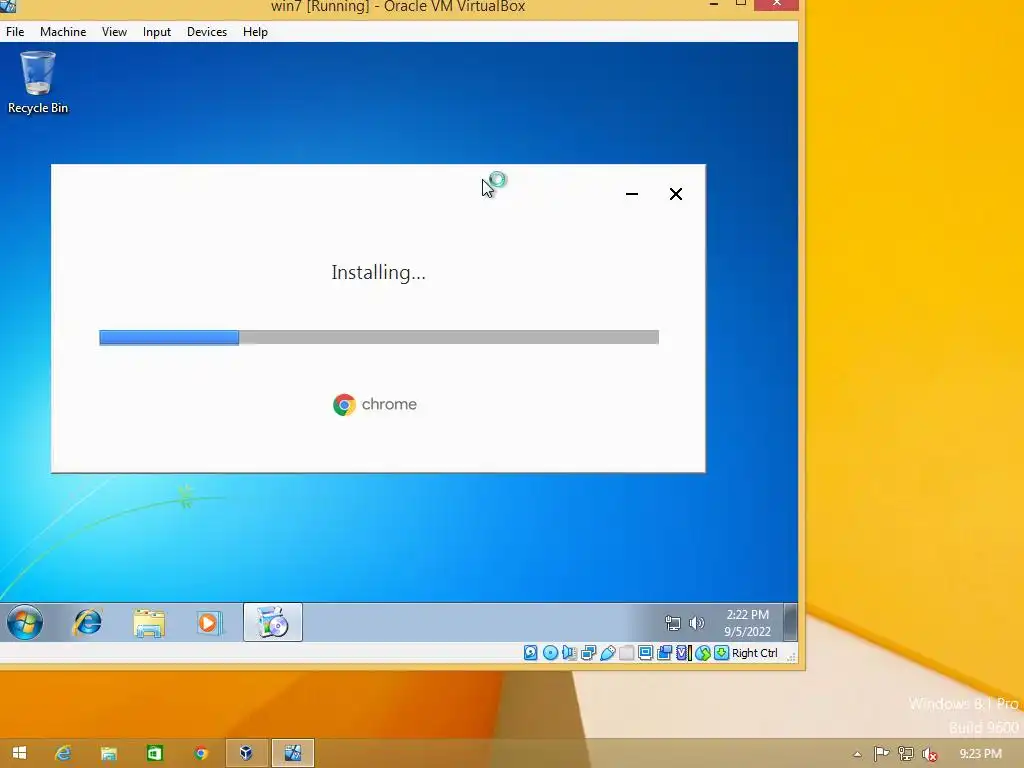Viewport: 1024px width, 768px height.
Task: Click the Win7 Show Desktop strip
Action: point(790,622)
